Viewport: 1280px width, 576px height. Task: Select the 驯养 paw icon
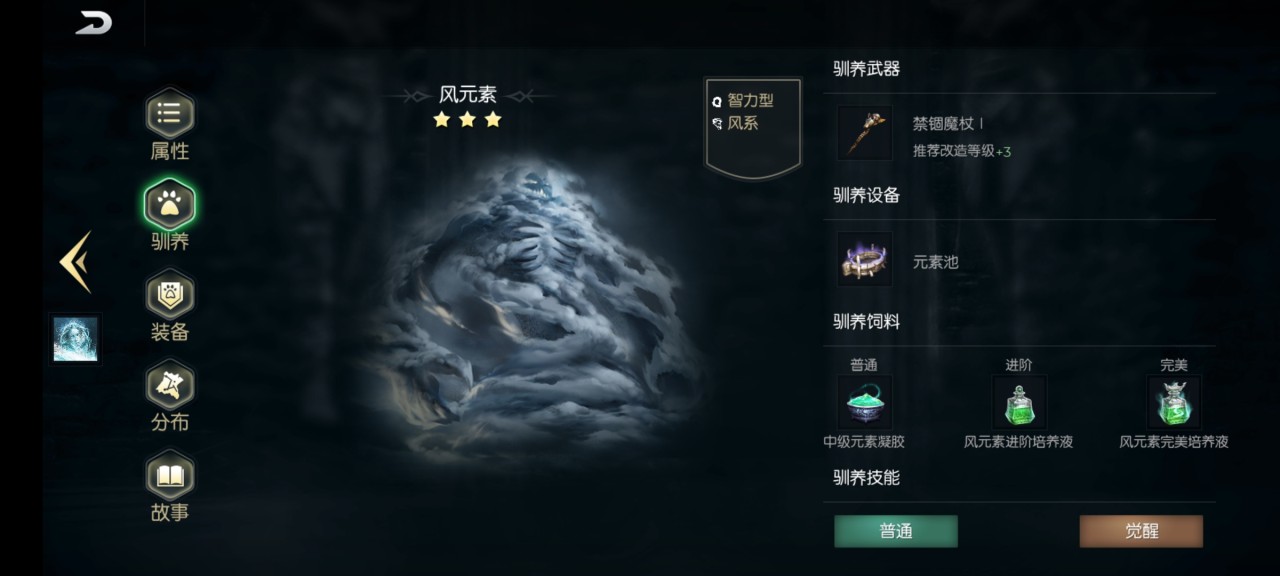pyautogui.click(x=169, y=204)
